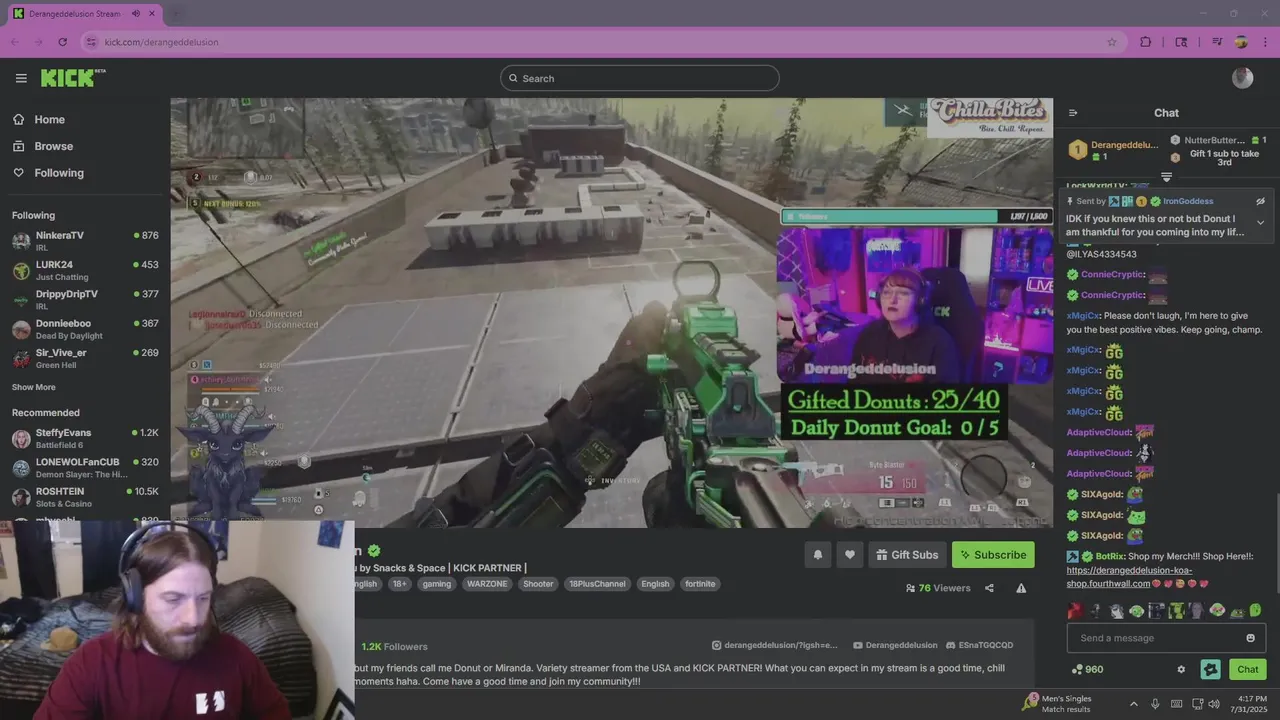1280x720 pixels.
Task: Click the green Subscribe button
Action: pyautogui.click(x=993, y=555)
